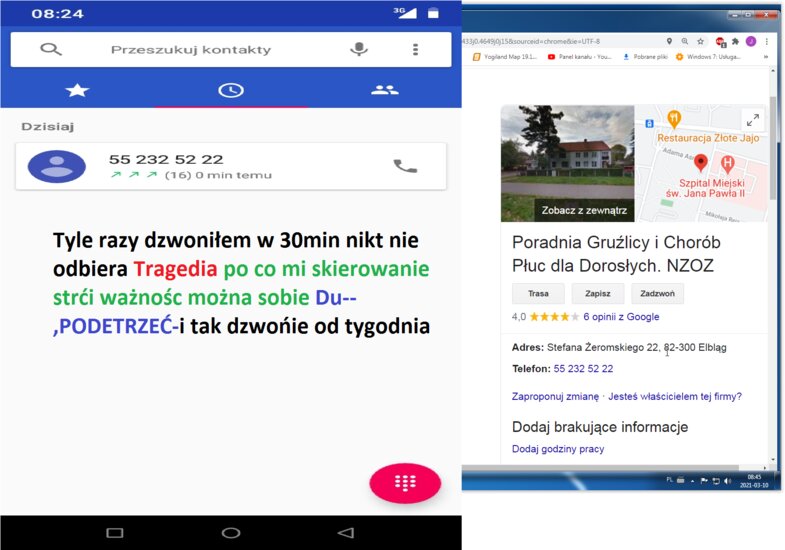Open the Dodaj godziny pracy link

tap(557, 449)
